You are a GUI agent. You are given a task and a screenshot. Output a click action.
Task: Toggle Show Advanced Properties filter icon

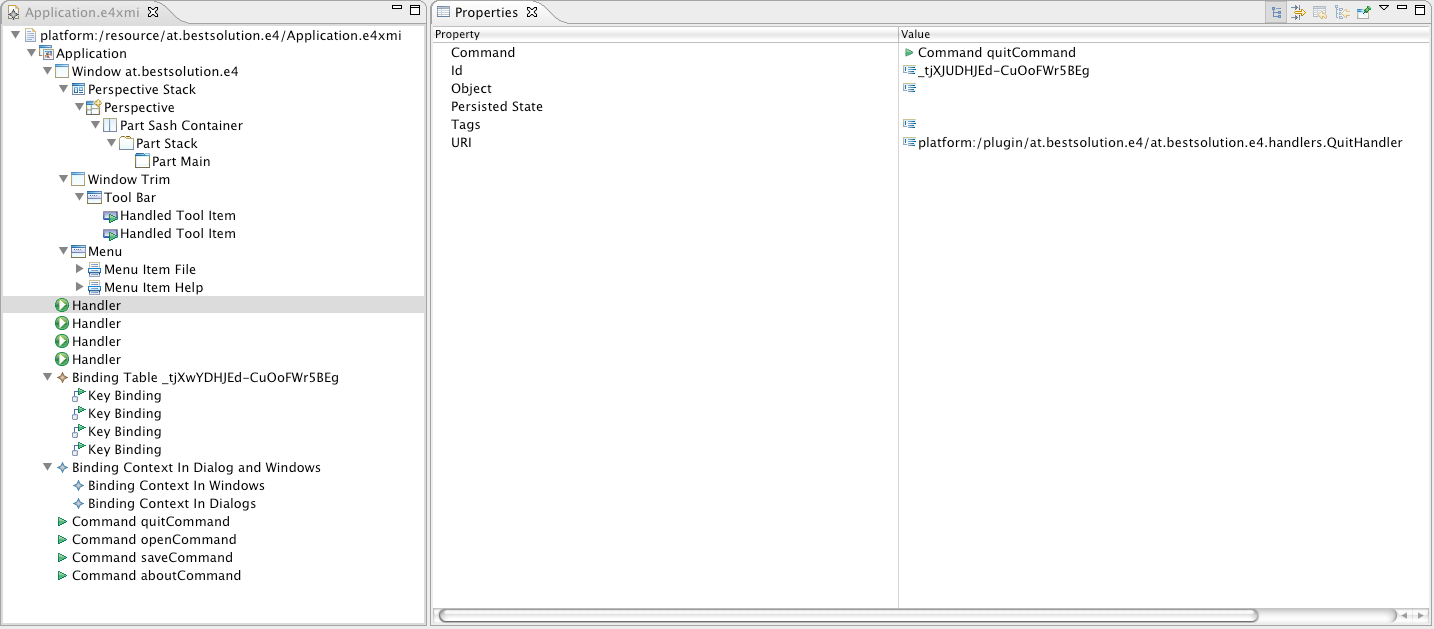pyautogui.click(x=1298, y=13)
